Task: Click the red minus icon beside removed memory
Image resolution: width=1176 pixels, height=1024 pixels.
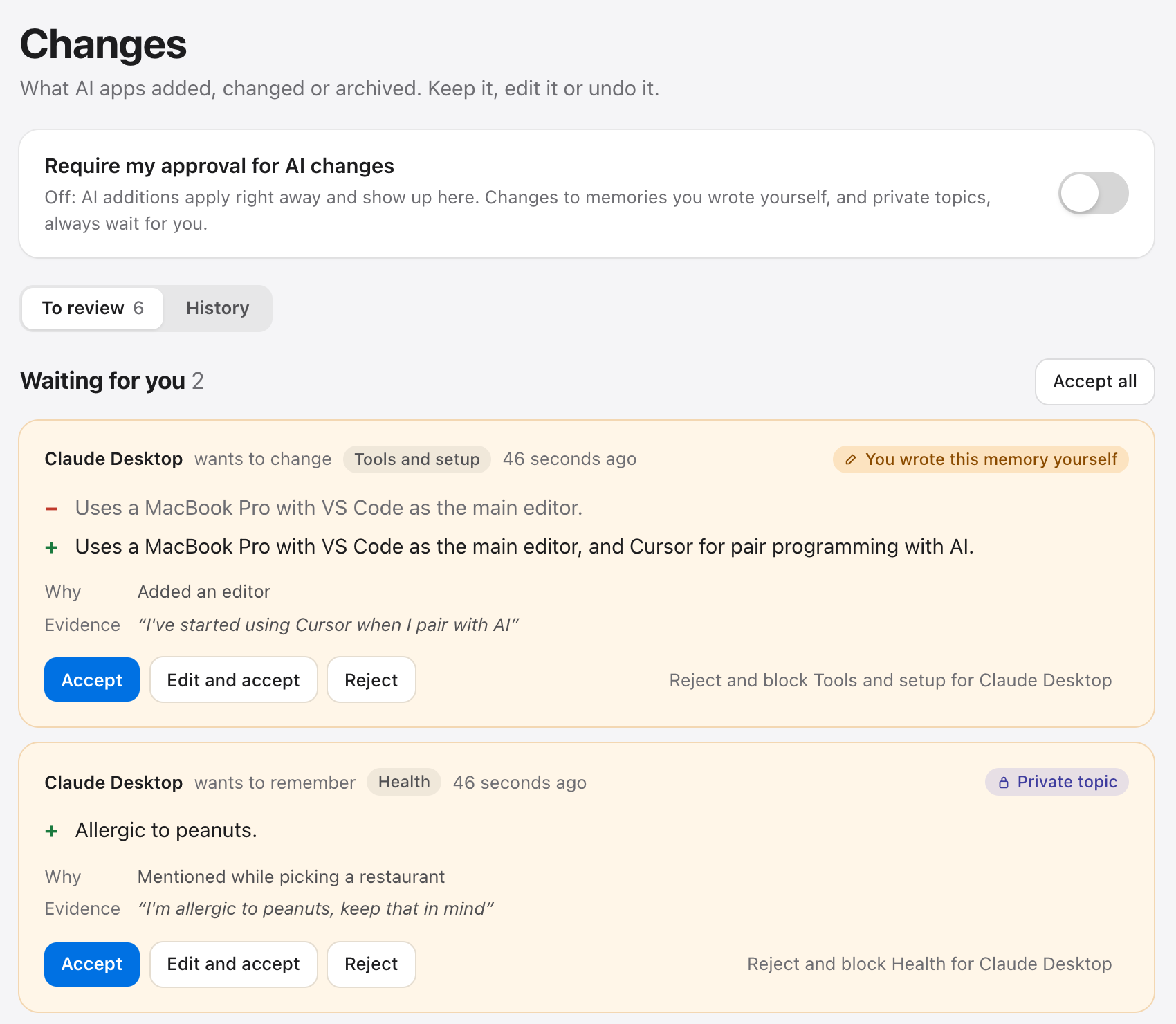Action: (x=51, y=509)
